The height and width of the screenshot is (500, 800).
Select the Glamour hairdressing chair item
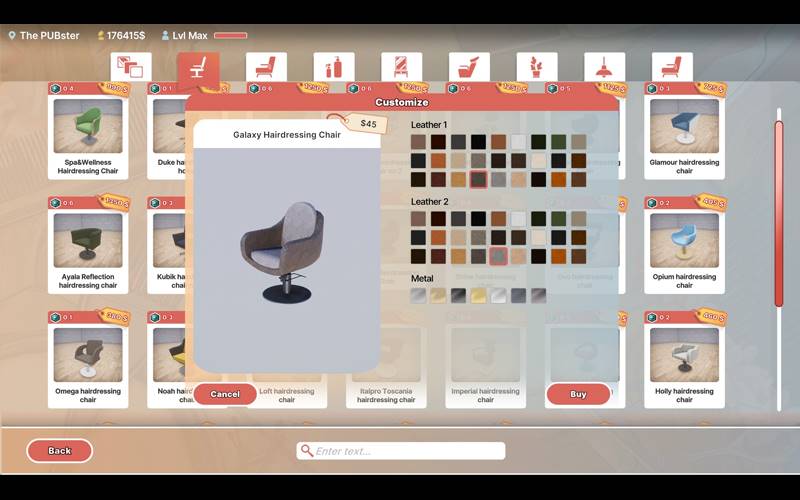click(x=684, y=135)
